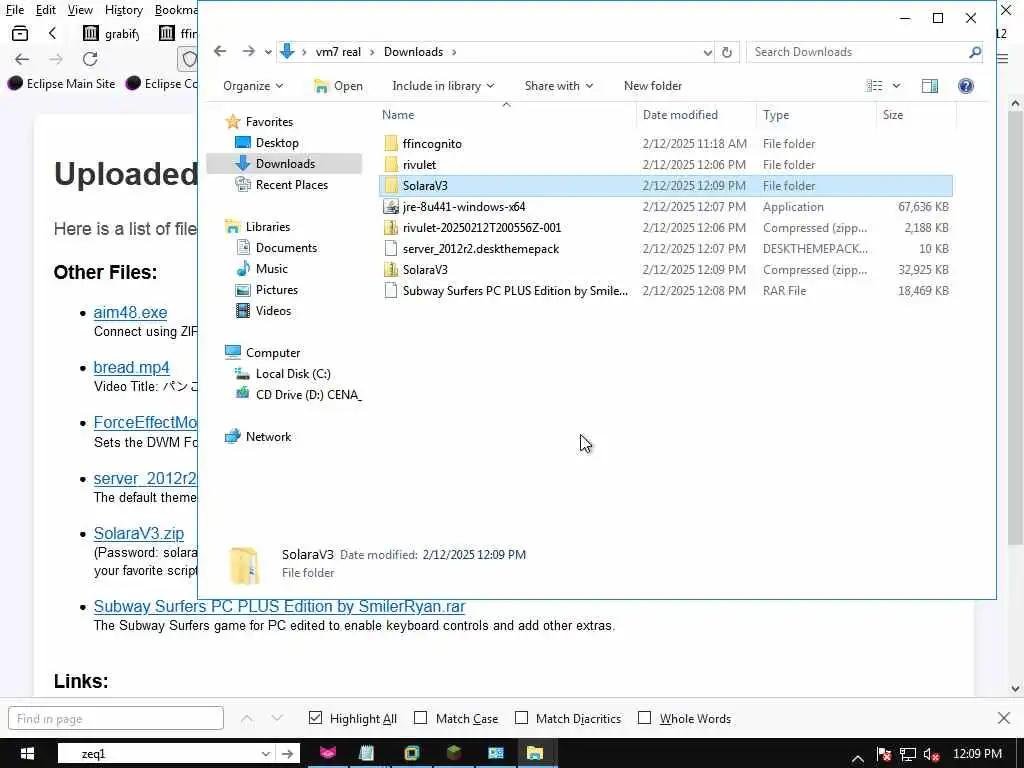This screenshot has height=768, width=1024.
Task: Select the rivulet folder icon
Action: tap(391, 165)
